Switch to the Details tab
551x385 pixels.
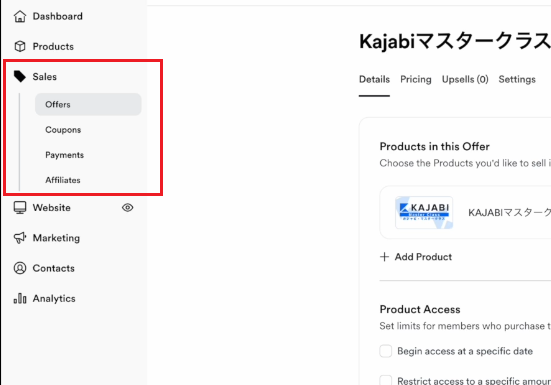(x=374, y=79)
